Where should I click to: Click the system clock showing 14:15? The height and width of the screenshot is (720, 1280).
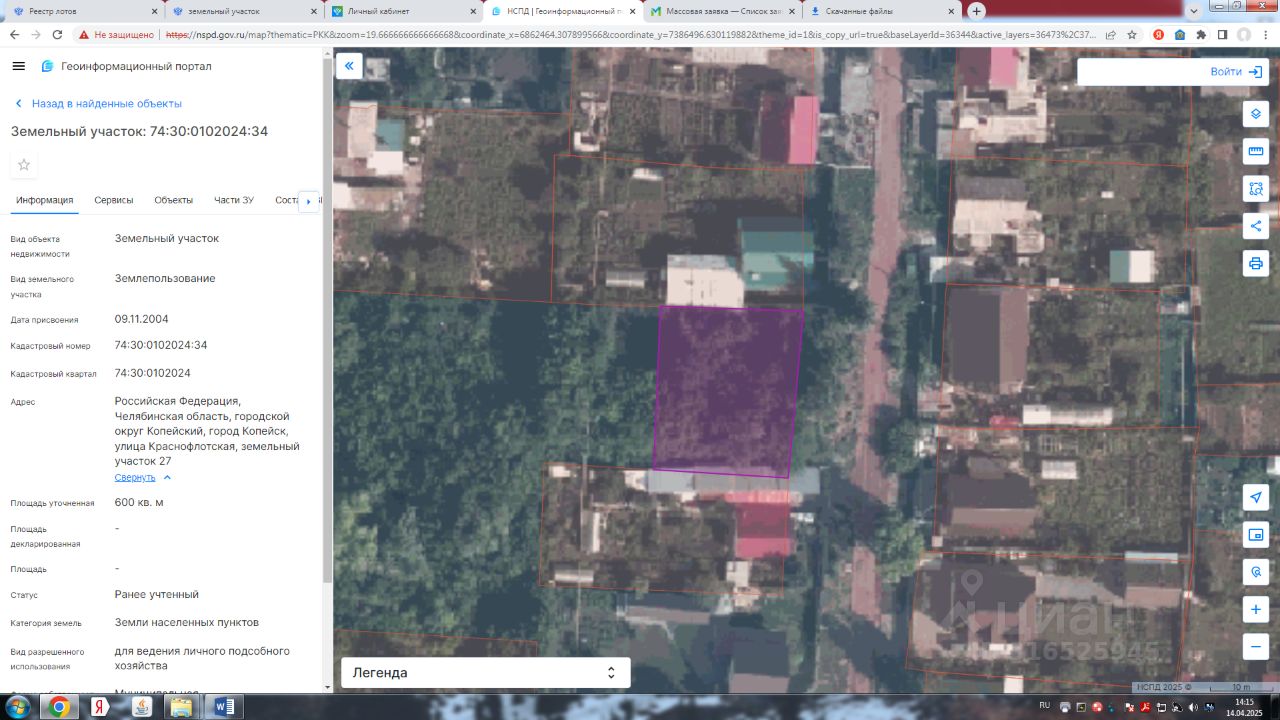(1244, 702)
